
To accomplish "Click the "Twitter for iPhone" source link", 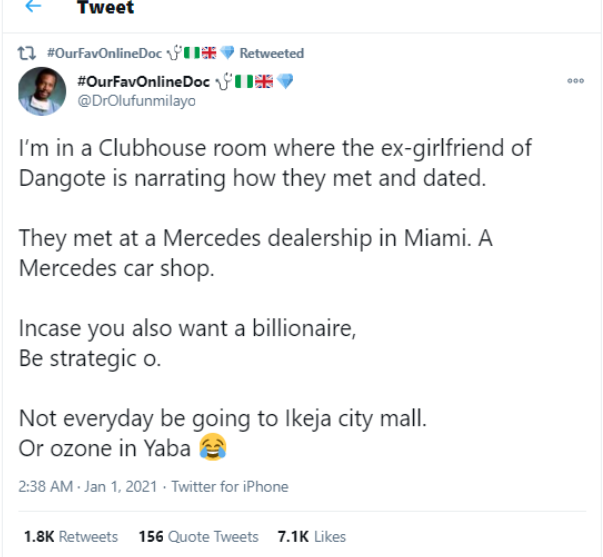I will point(230,487).
